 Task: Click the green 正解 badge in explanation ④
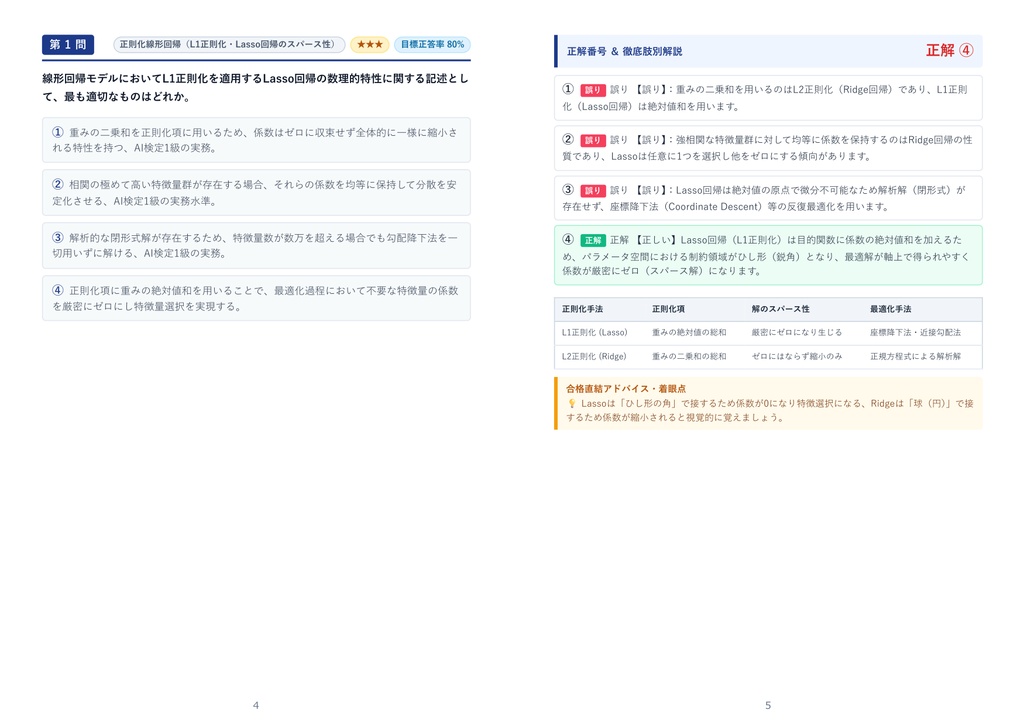click(x=593, y=240)
